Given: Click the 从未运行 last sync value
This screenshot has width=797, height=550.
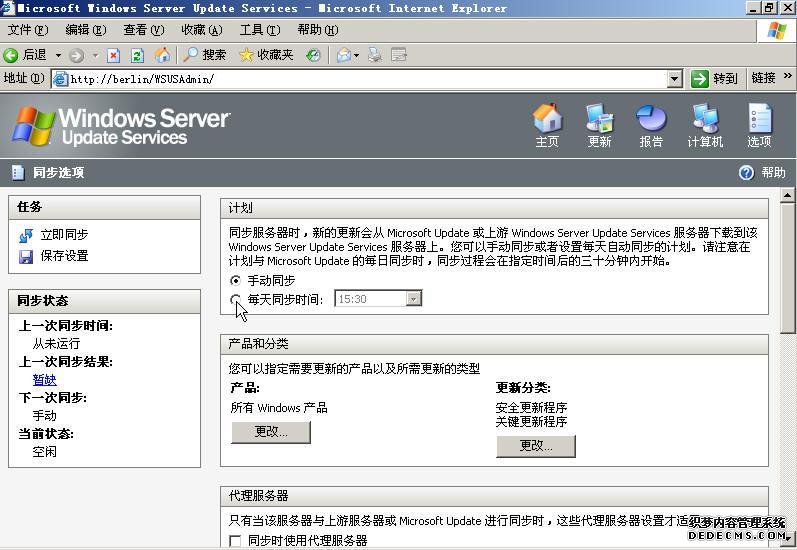Looking at the screenshot, I should (x=56, y=344).
